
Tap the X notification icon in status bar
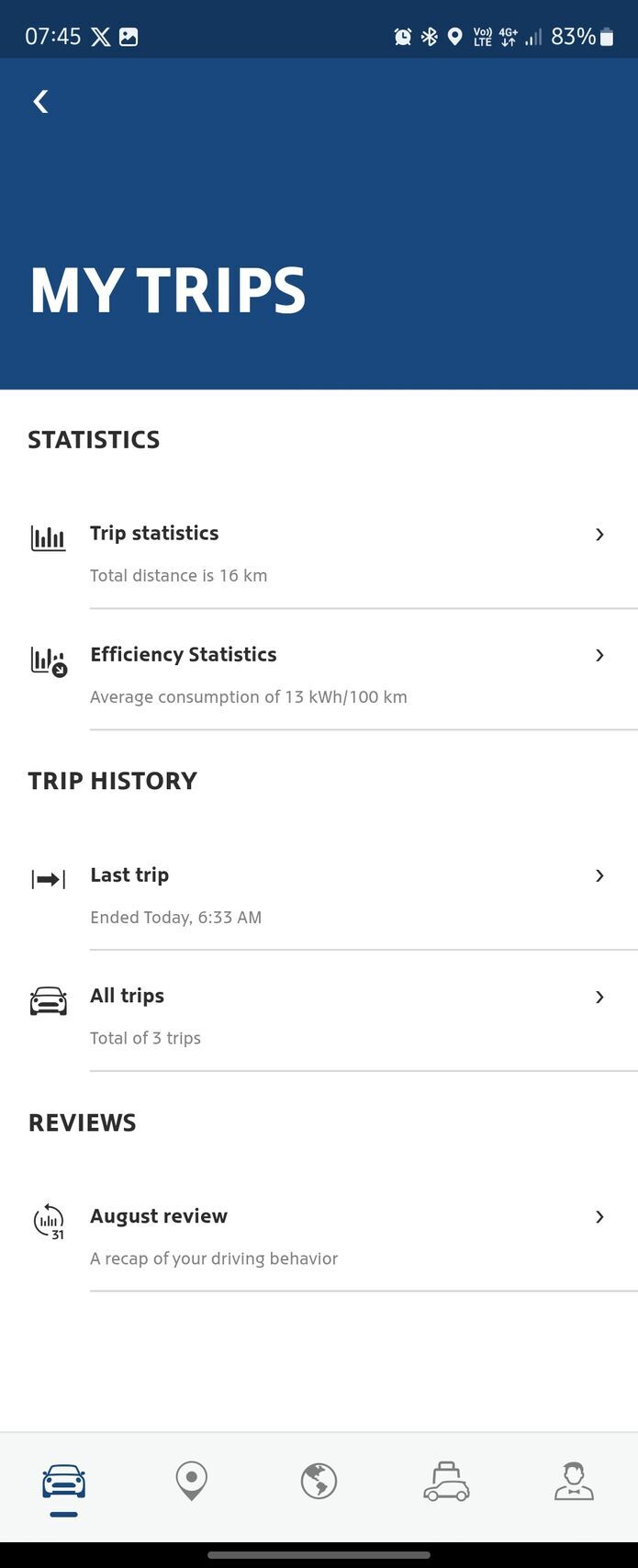[x=101, y=37]
